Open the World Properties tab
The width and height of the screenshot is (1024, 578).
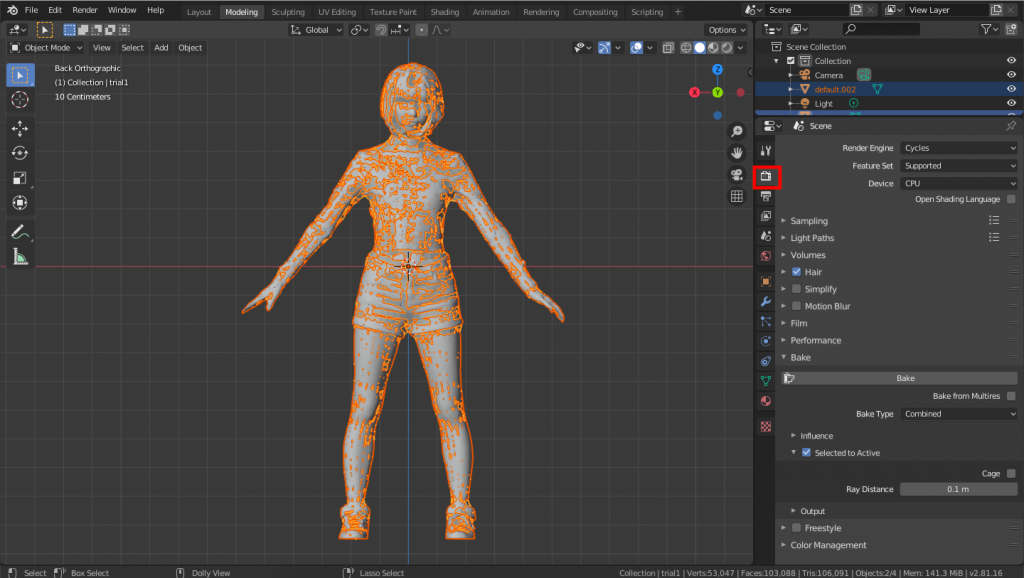[765, 255]
